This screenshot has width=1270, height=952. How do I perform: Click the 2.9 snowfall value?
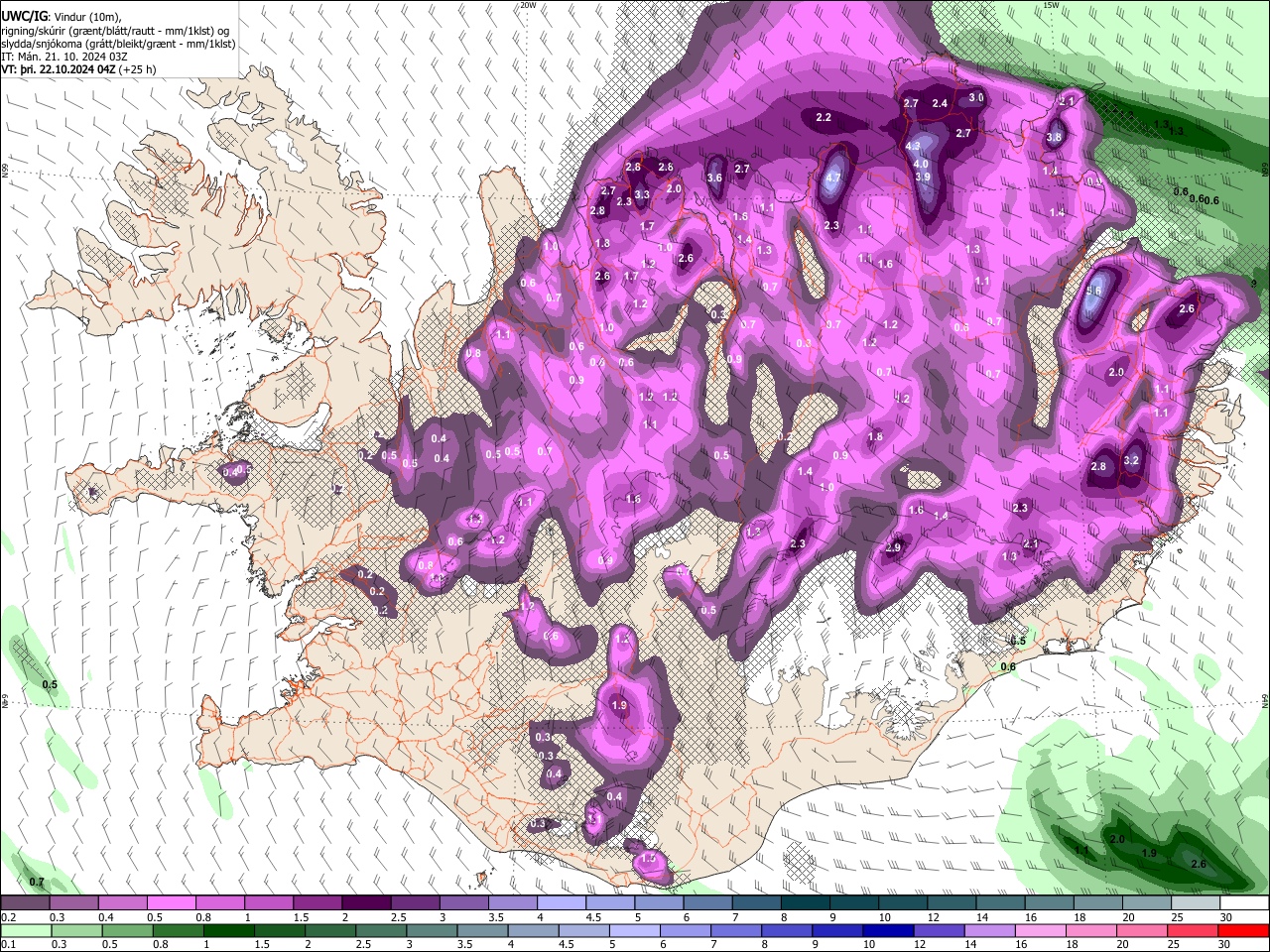(893, 548)
